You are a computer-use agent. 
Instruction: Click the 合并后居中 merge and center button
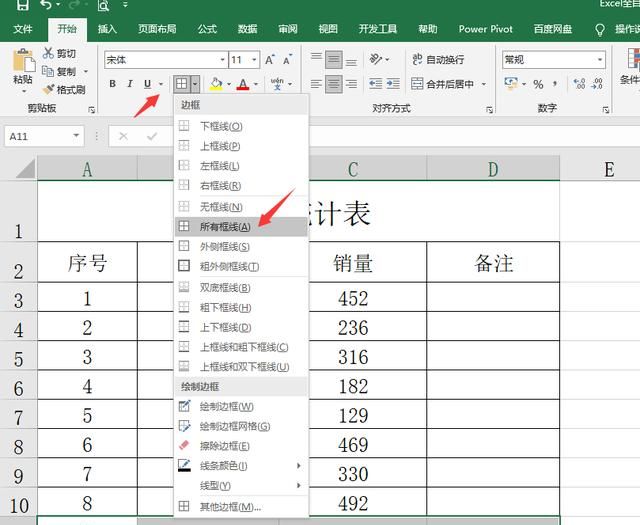[443, 84]
